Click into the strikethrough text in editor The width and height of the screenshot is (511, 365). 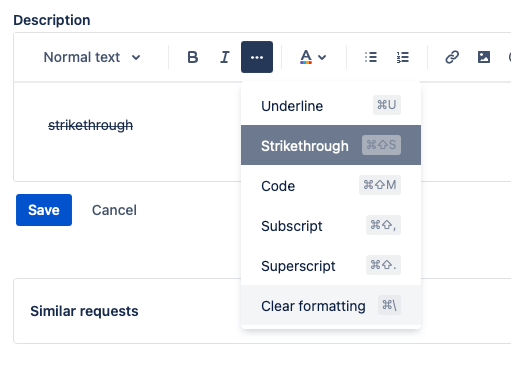(90, 125)
